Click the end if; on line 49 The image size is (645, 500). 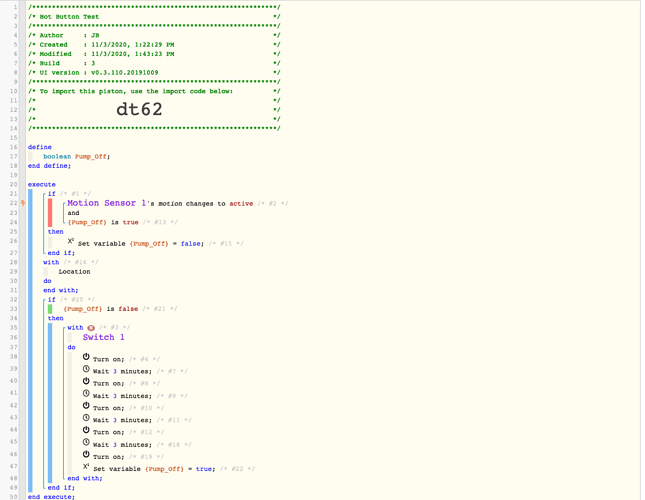click(x=61, y=488)
